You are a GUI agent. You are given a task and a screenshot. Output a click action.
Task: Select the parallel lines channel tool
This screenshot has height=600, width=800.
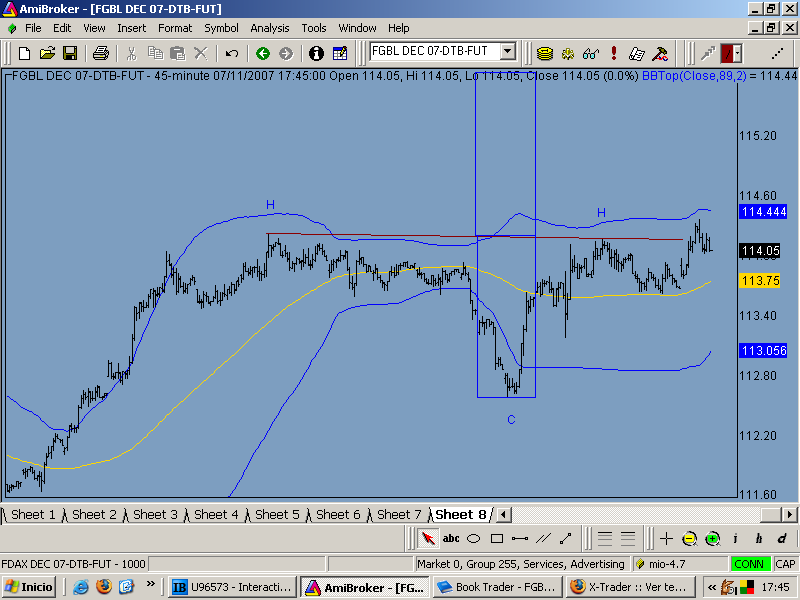543,538
